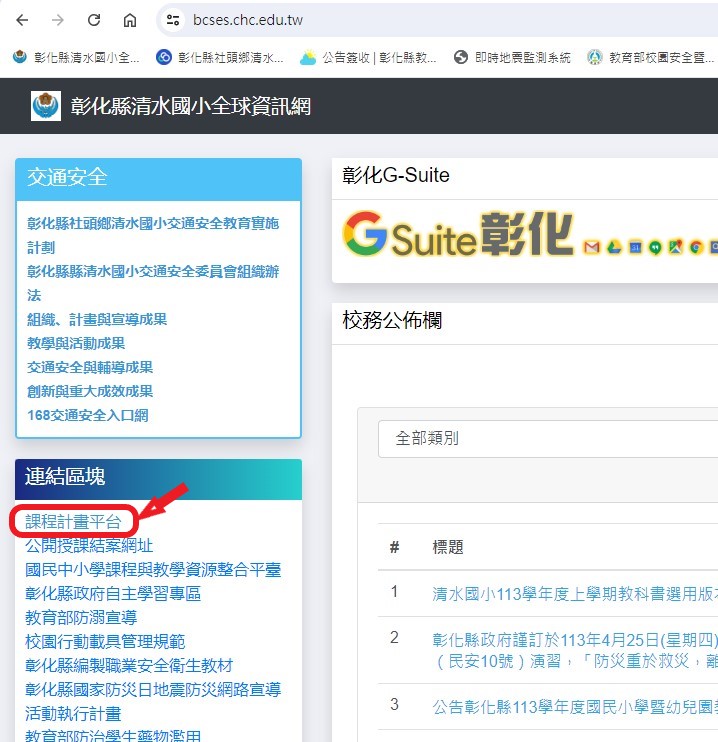This screenshot has width=718, height=742.
Task: Open 交通安全與輔導成果 link
Action: [x=90, y=368]
